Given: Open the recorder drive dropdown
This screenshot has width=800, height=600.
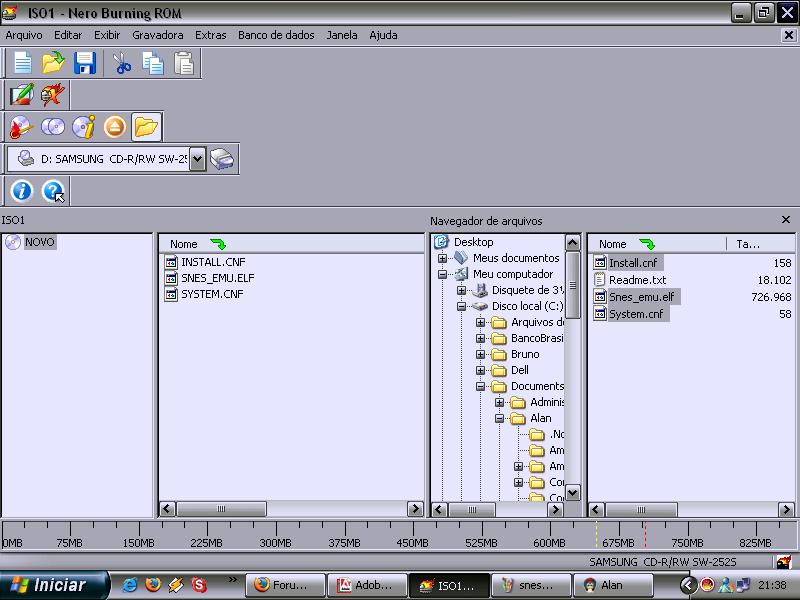Looking at the screenshot, I should (197, 159).
